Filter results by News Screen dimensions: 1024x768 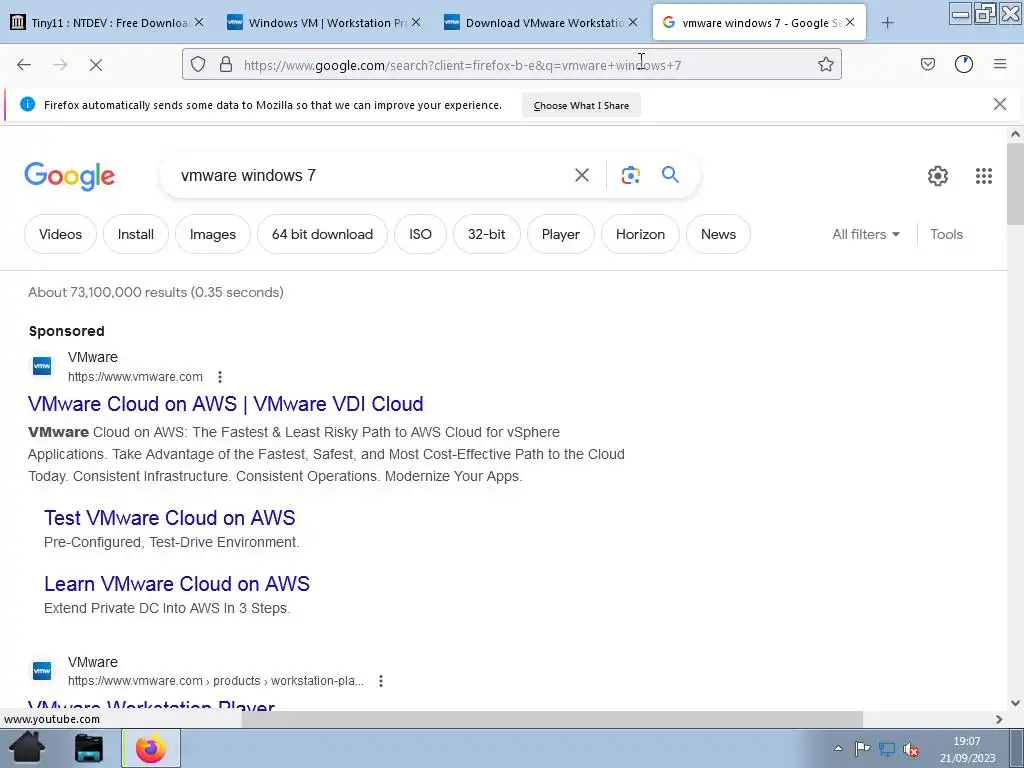tap(718, 234)
